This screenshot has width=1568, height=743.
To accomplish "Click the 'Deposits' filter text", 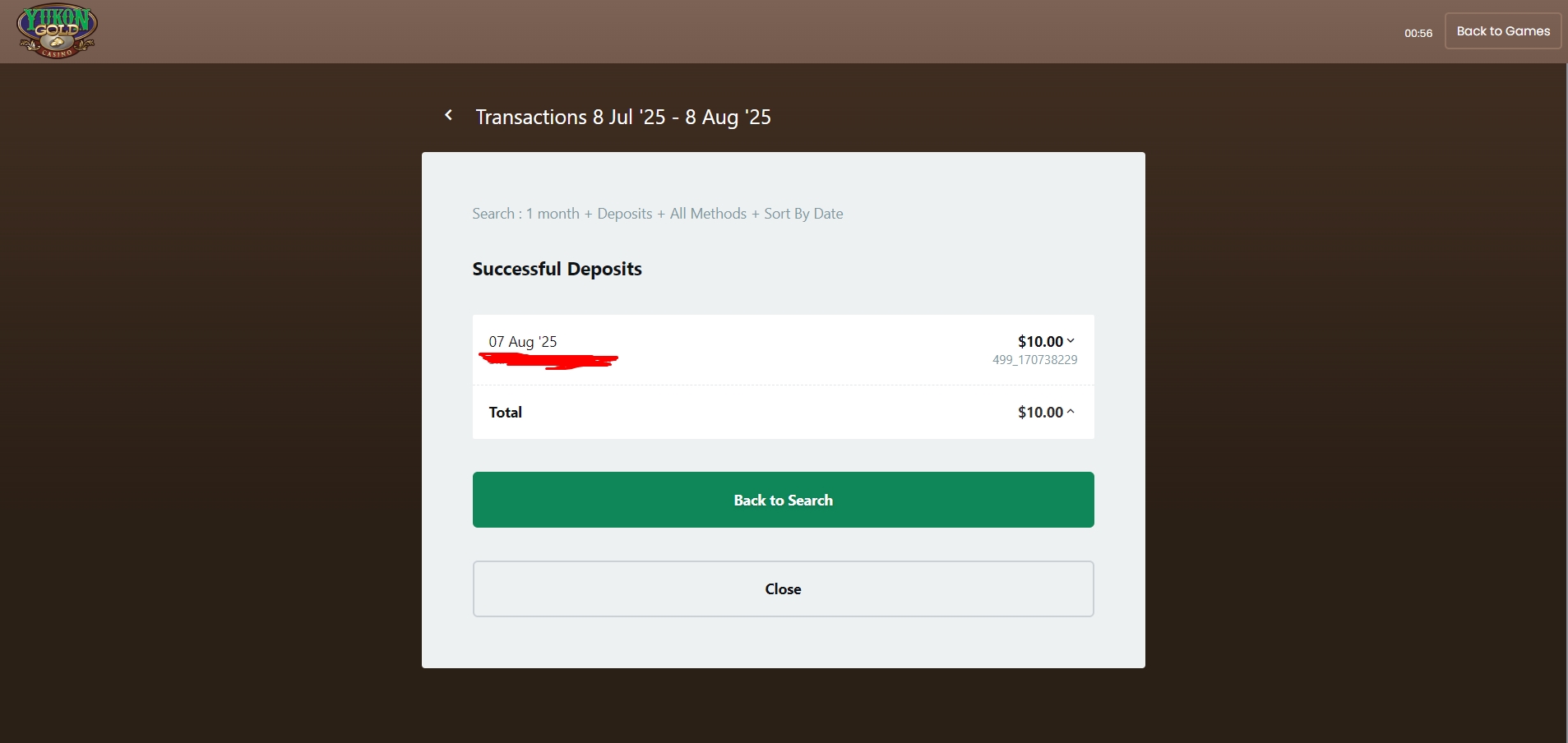I will [x=625, y=214].
